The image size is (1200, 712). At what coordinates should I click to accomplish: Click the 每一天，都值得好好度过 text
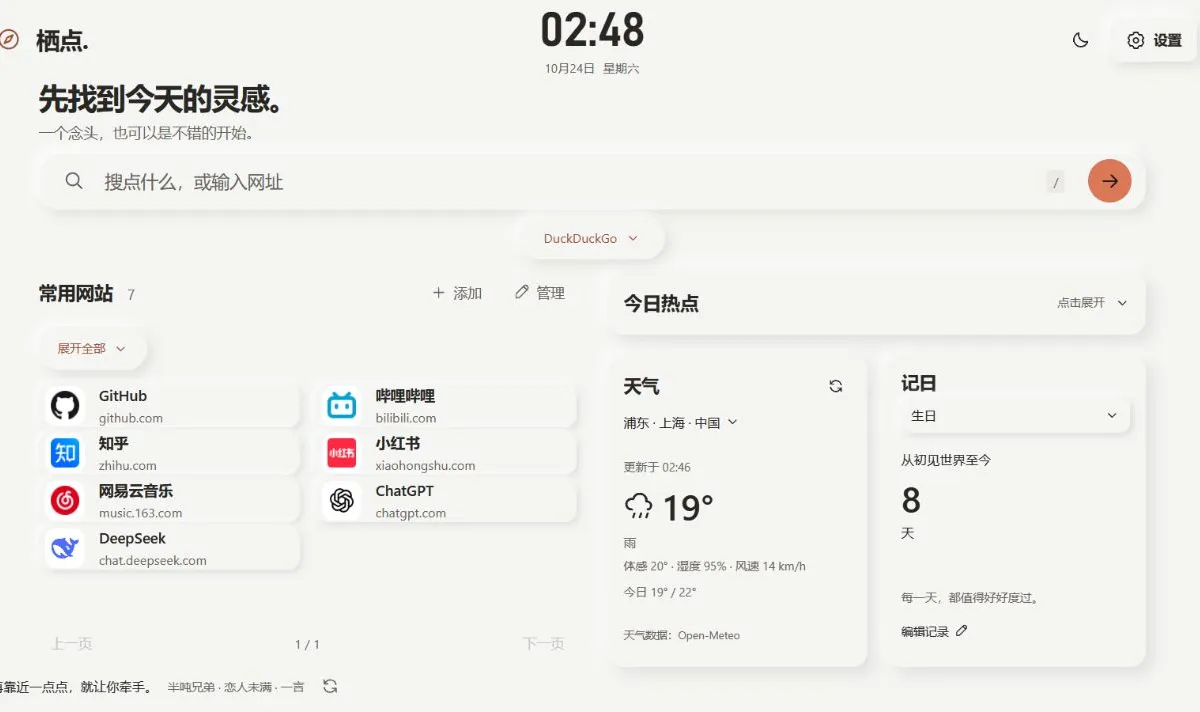tap(970, 598)
